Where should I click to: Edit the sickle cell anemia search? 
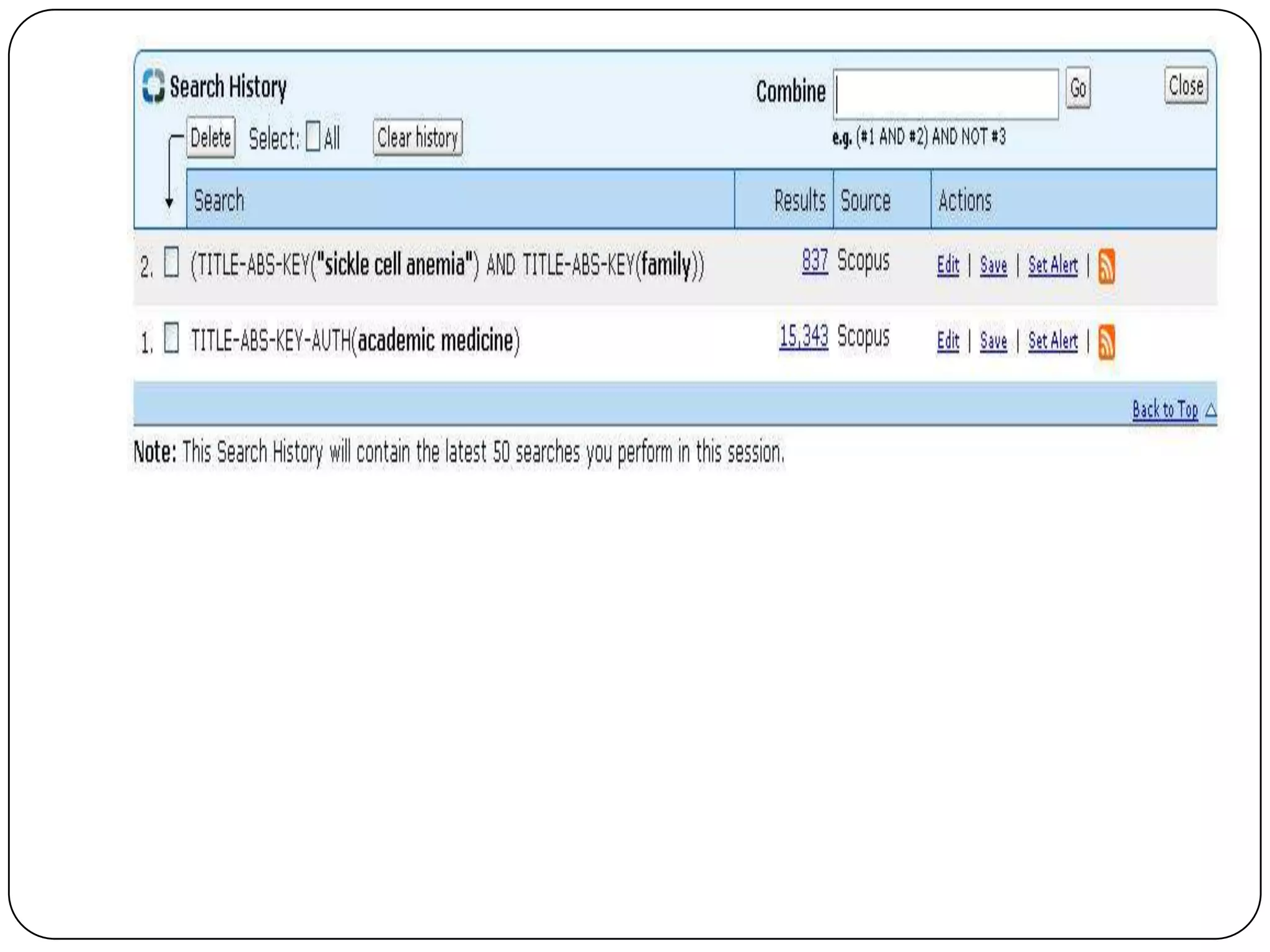[948, 265]
